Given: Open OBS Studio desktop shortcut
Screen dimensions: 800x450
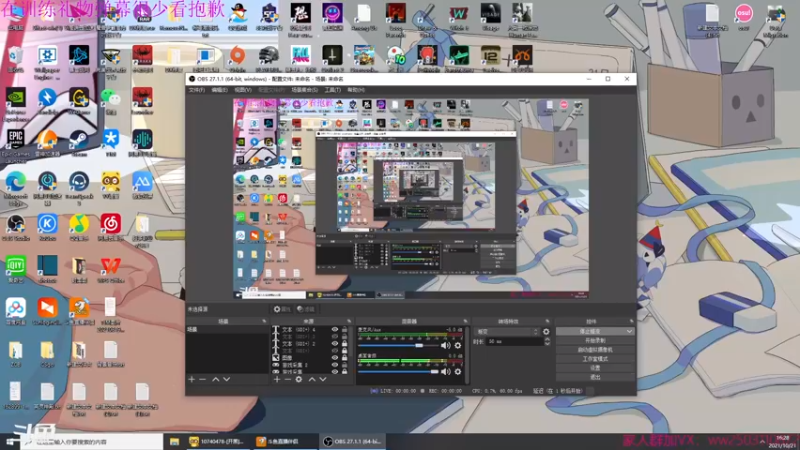Looking at the screenshot, I should point(15,227).
